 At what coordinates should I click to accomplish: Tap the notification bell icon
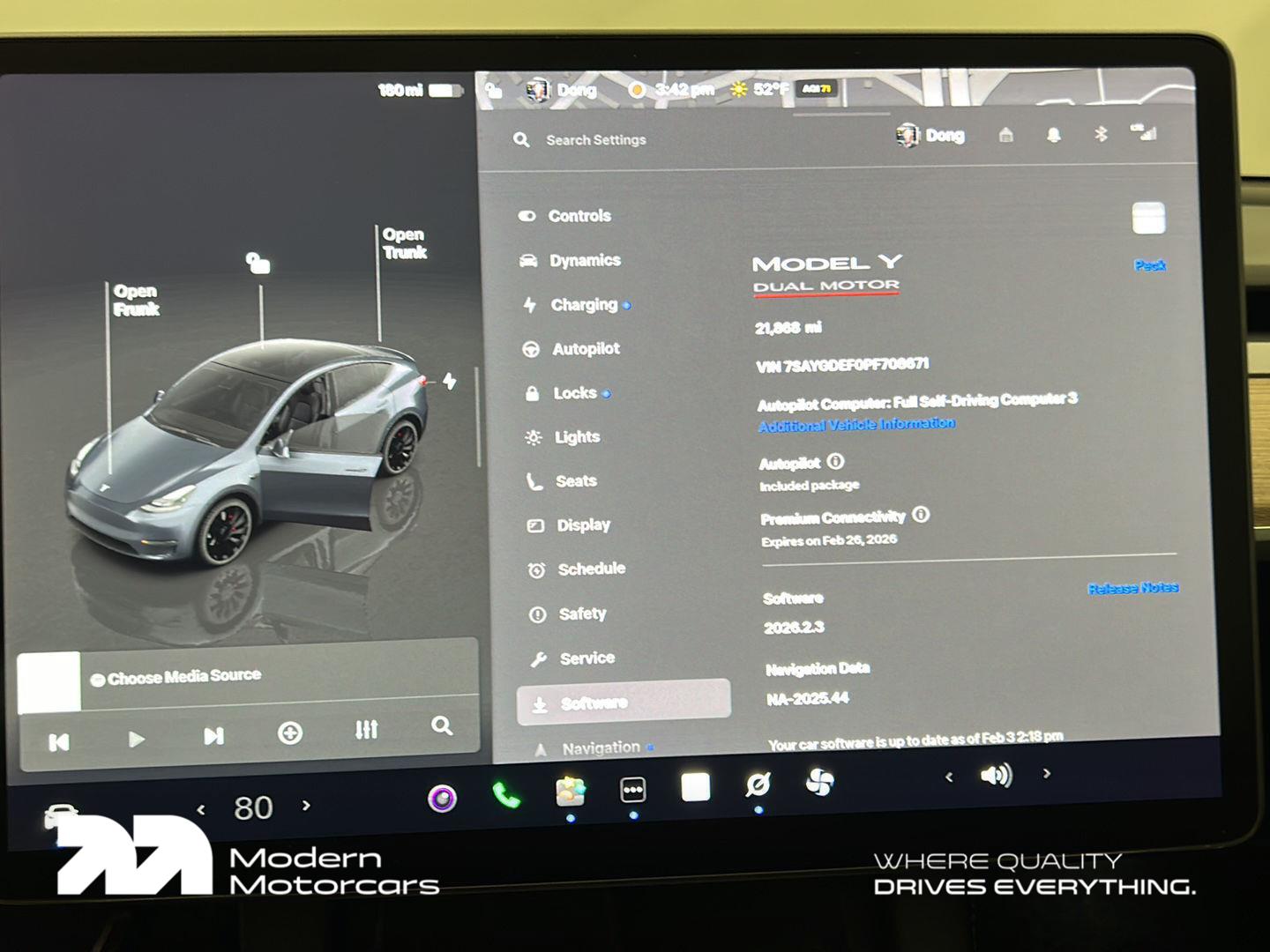point(1054,134)
